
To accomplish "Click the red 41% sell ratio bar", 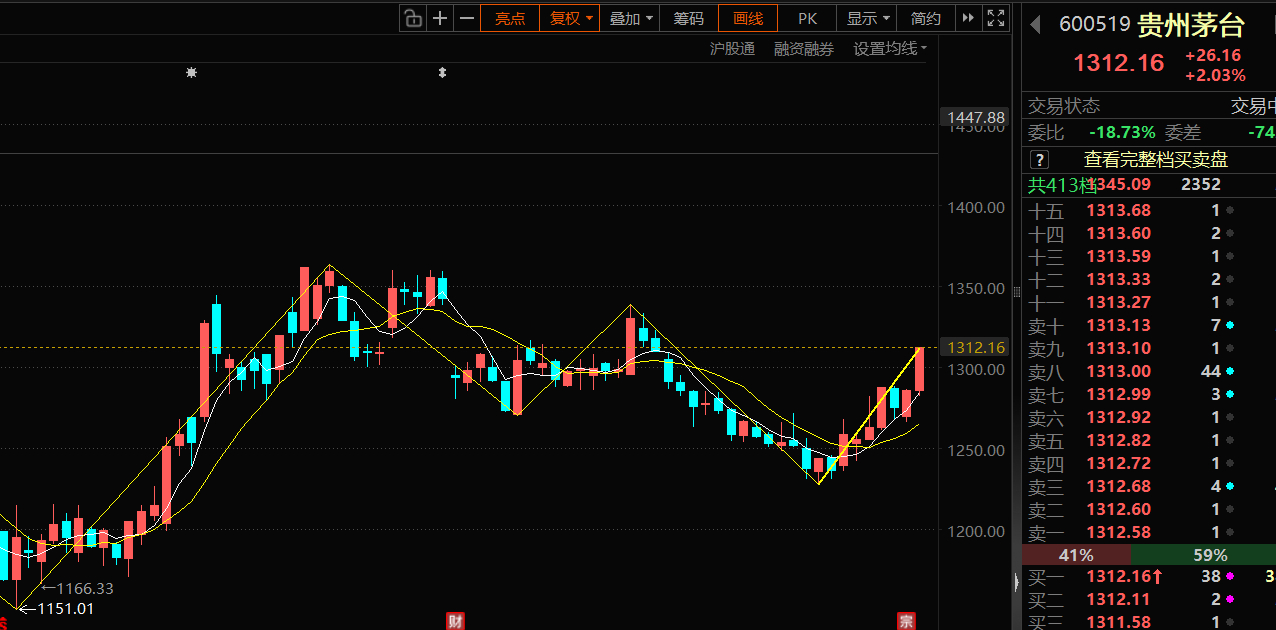I will point(1077,555).
